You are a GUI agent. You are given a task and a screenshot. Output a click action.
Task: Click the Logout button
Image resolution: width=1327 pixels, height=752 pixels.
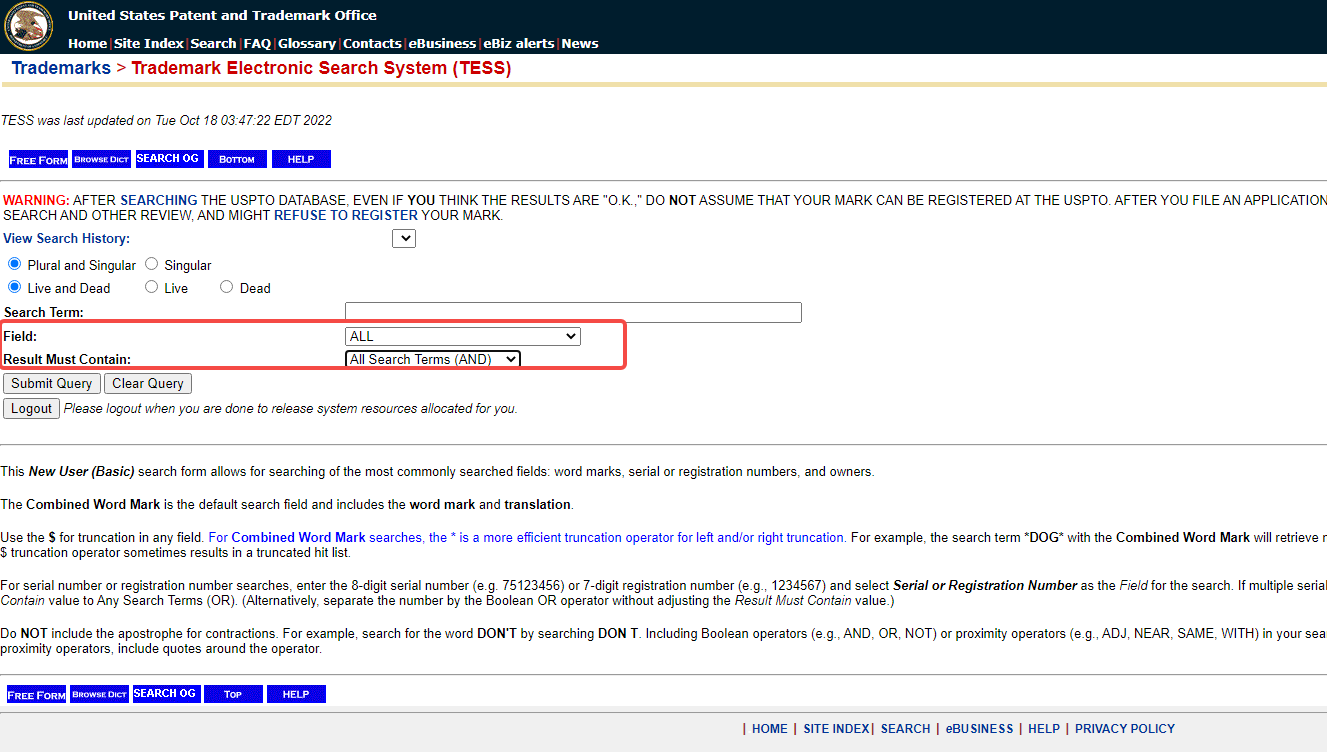(x=31, y=408)
